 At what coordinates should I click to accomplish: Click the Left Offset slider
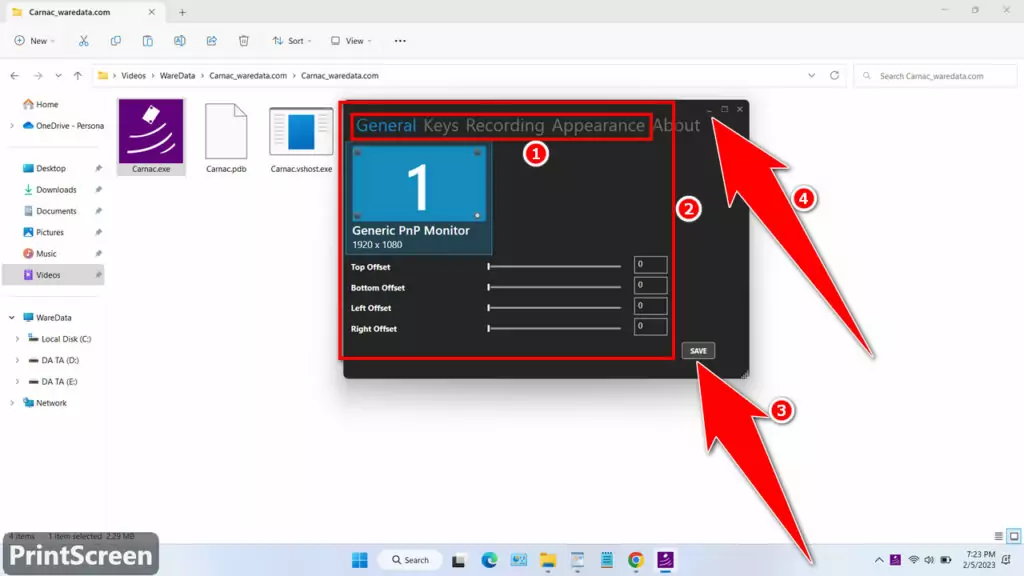[x=554, y=308]
